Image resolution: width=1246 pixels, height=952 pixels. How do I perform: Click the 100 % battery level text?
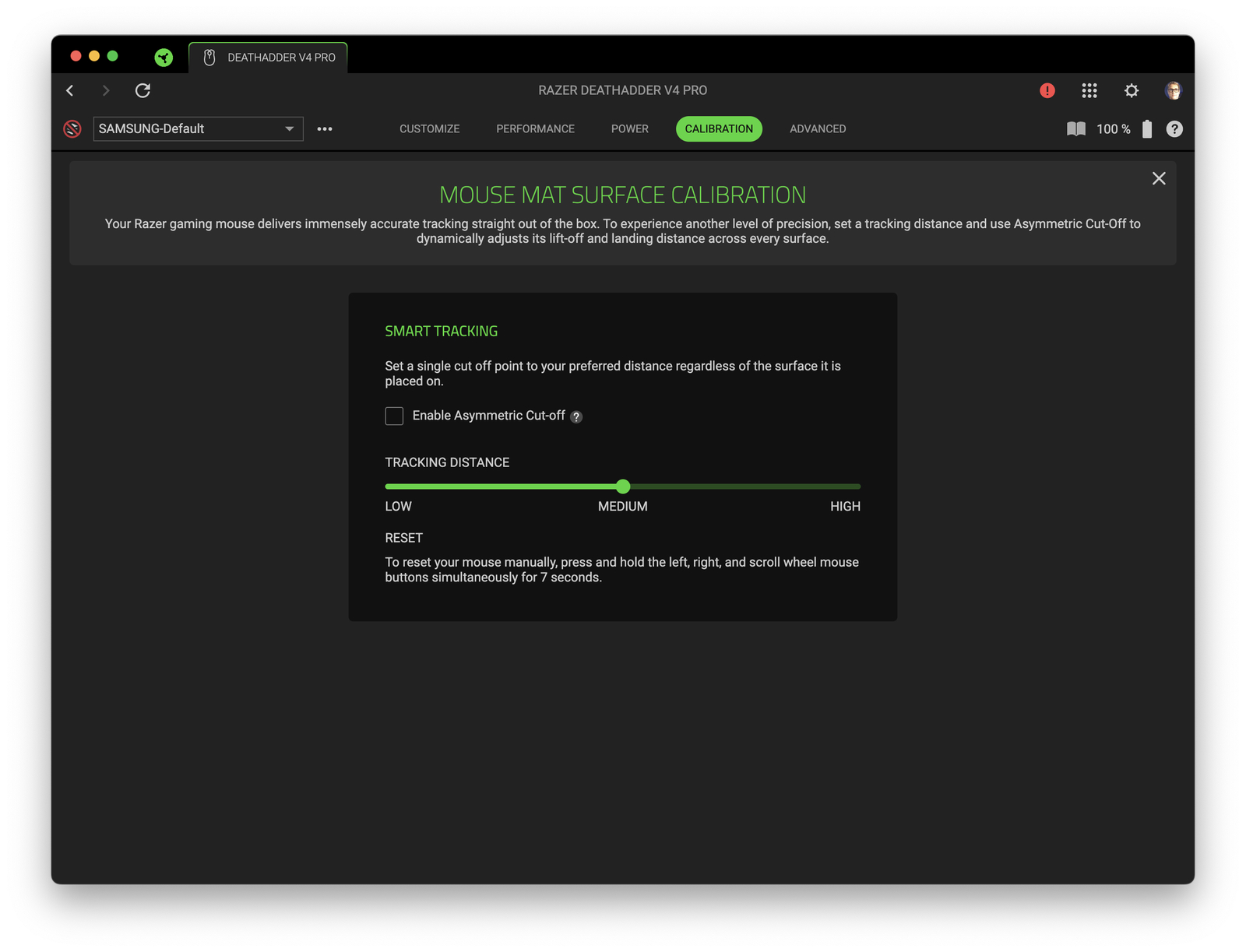[1114, 128]
